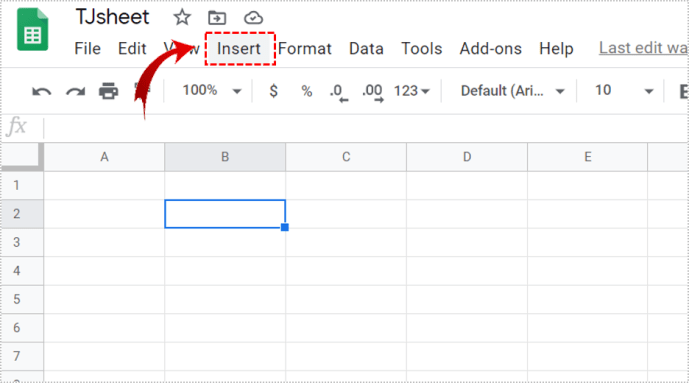This screenshot has width=689, height=383.
Task: Click the undo arrow icon
Action: [41, 91]
